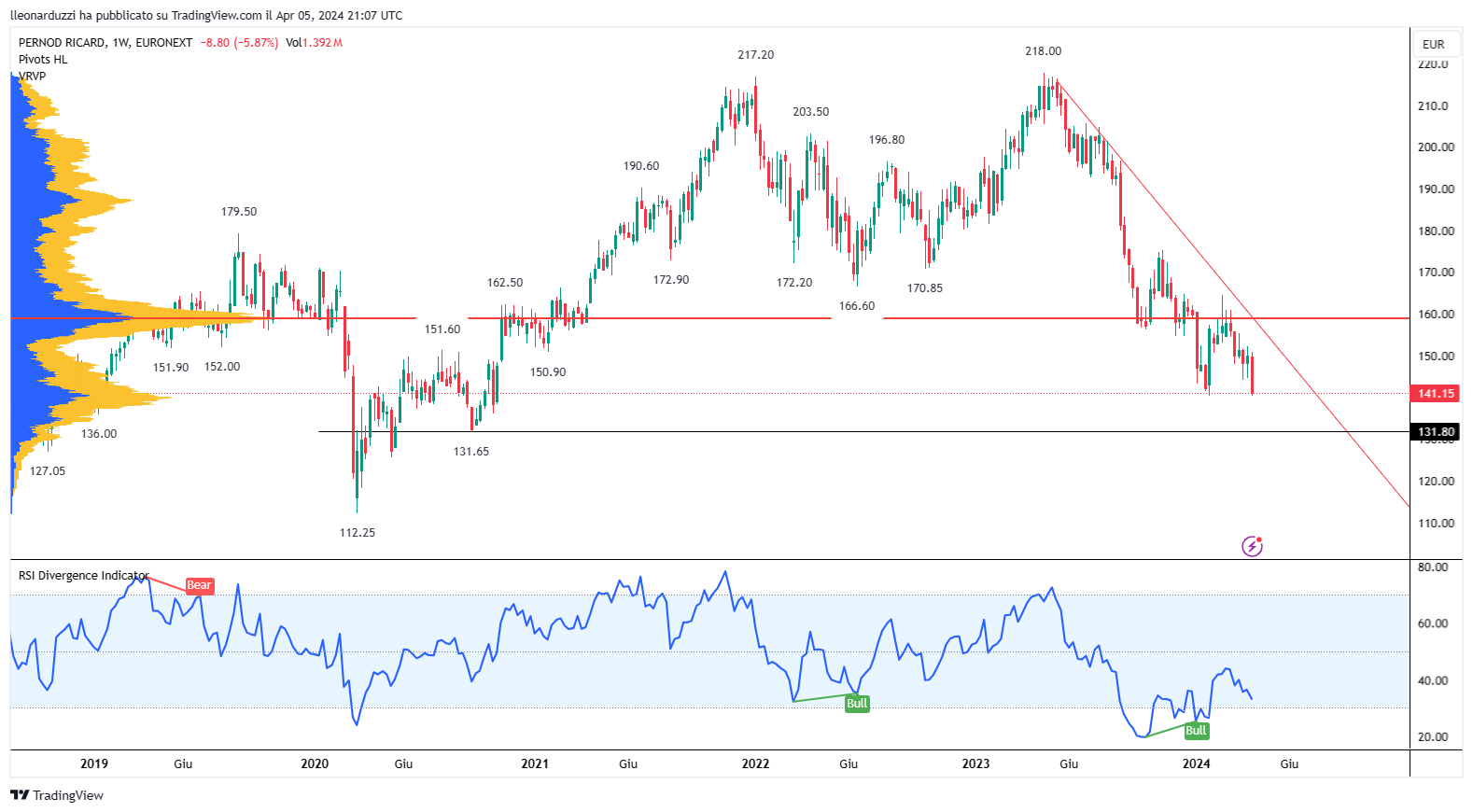Click the 2019 time axis label

pos(93,764)
